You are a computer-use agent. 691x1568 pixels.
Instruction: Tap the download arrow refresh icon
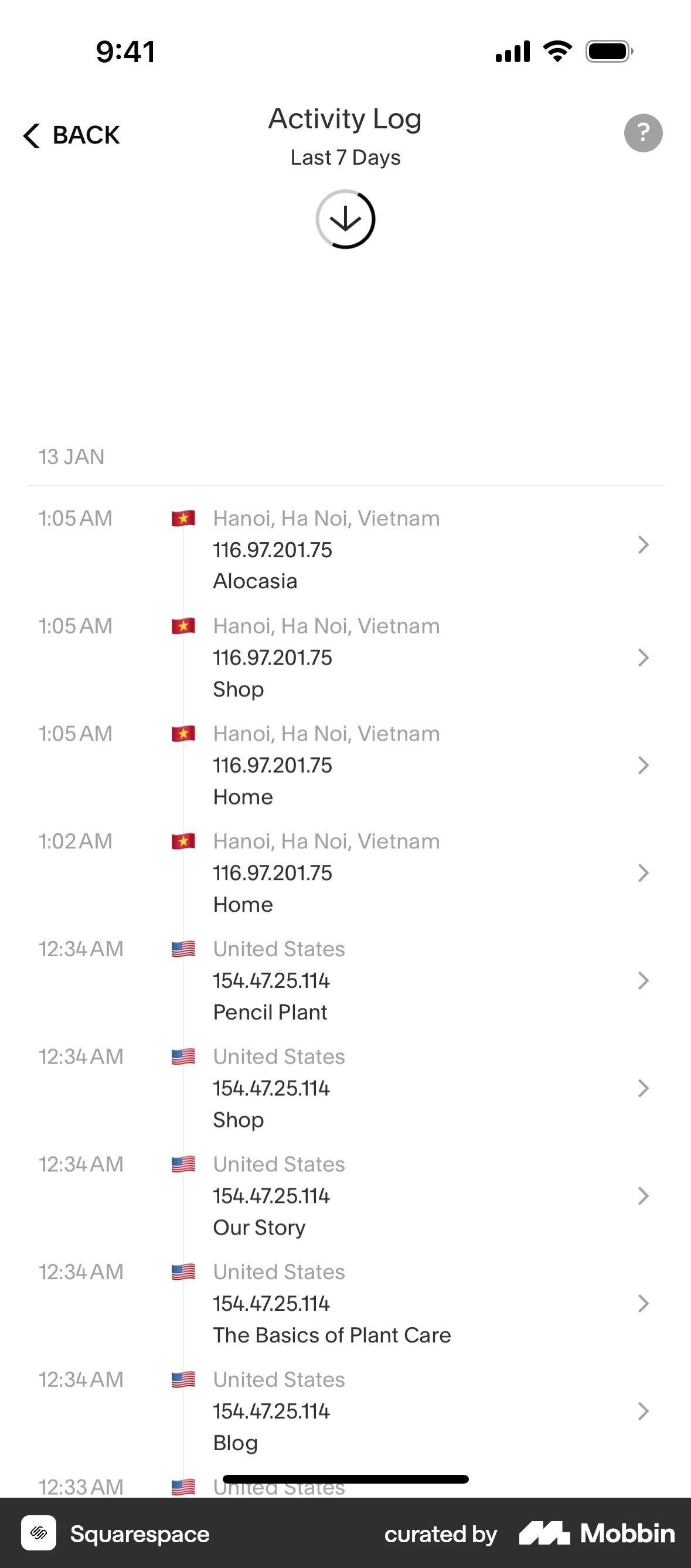point(345,219)
